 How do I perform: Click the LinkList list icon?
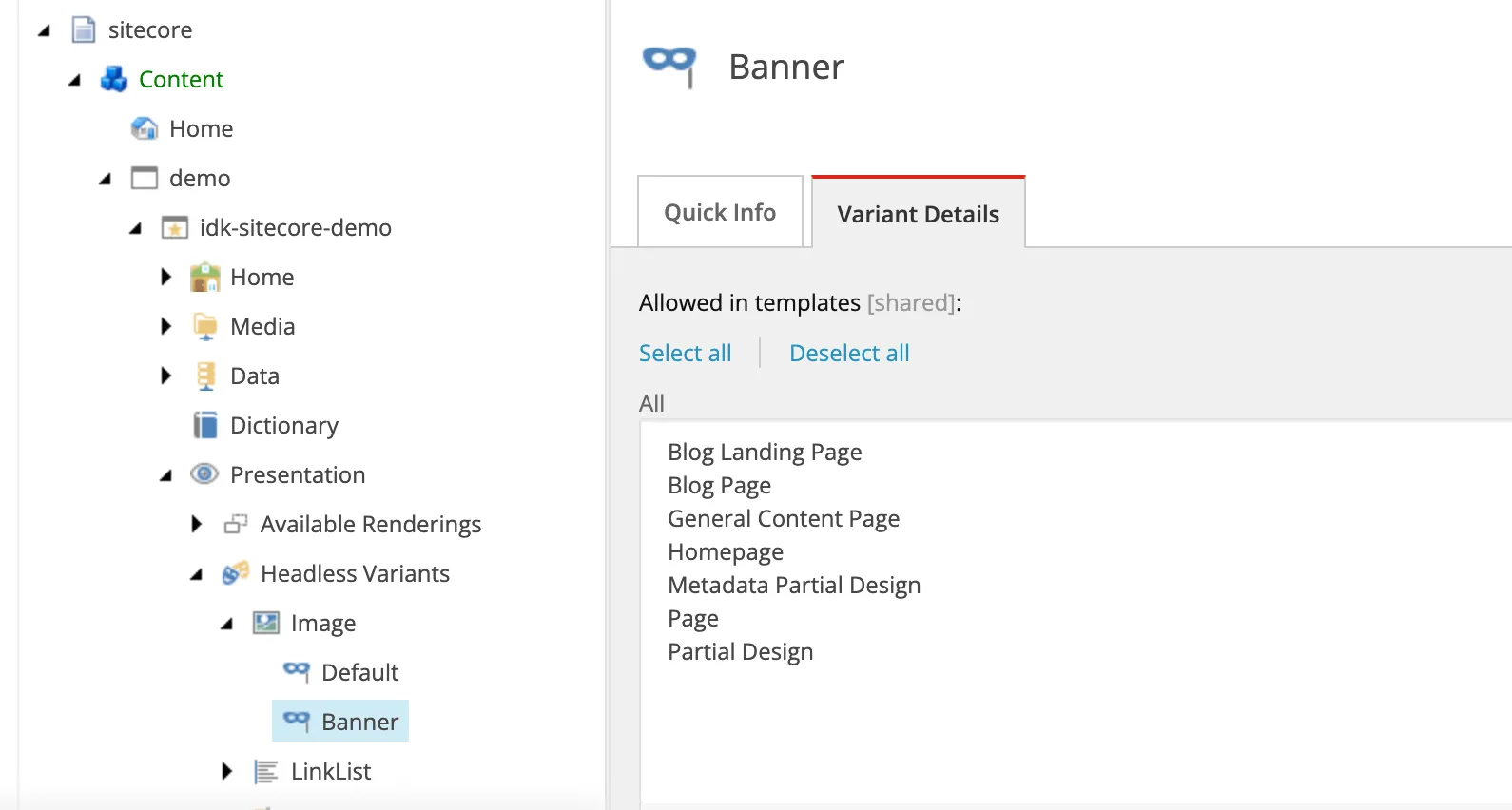click(266, 771)
